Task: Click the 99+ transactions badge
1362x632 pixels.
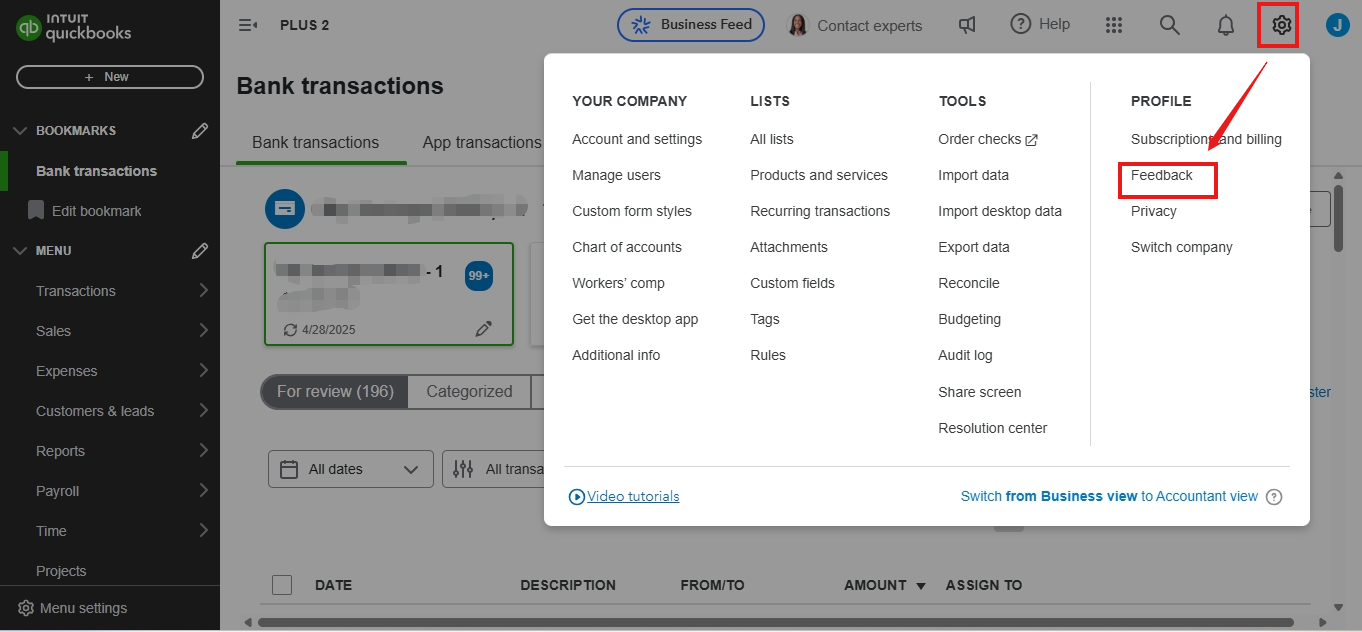Action: tap(479, 276)
